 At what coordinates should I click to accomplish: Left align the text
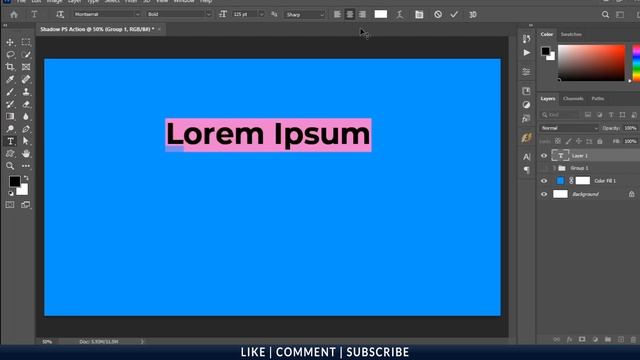pos(337,14)
